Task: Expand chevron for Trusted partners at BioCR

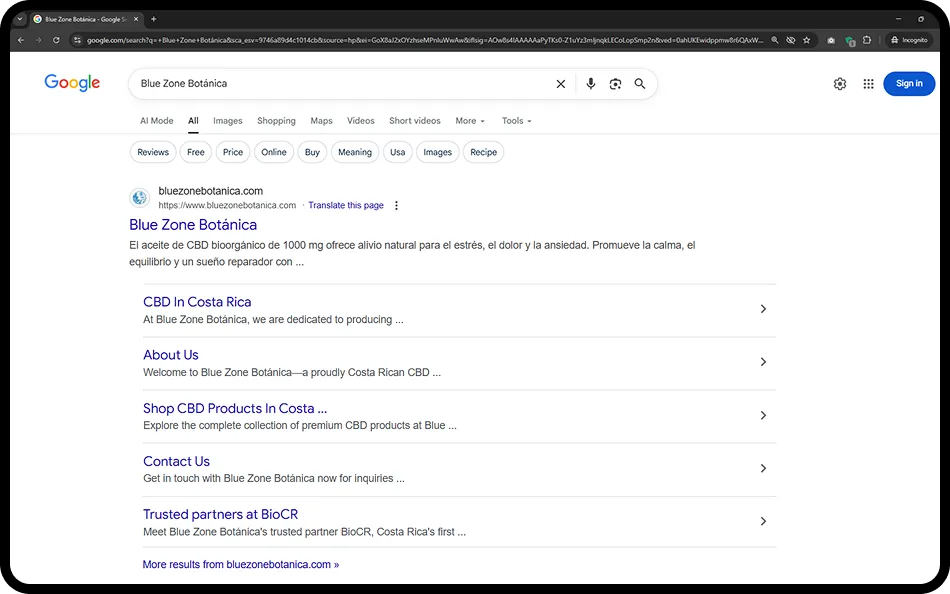Action: coord(763,521)
